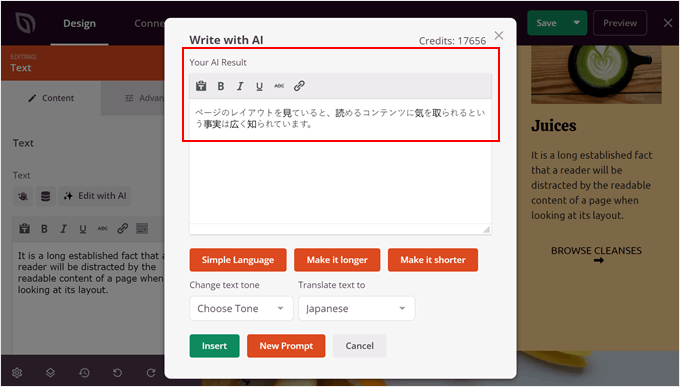Click the Cancel button

coord(360,346)
